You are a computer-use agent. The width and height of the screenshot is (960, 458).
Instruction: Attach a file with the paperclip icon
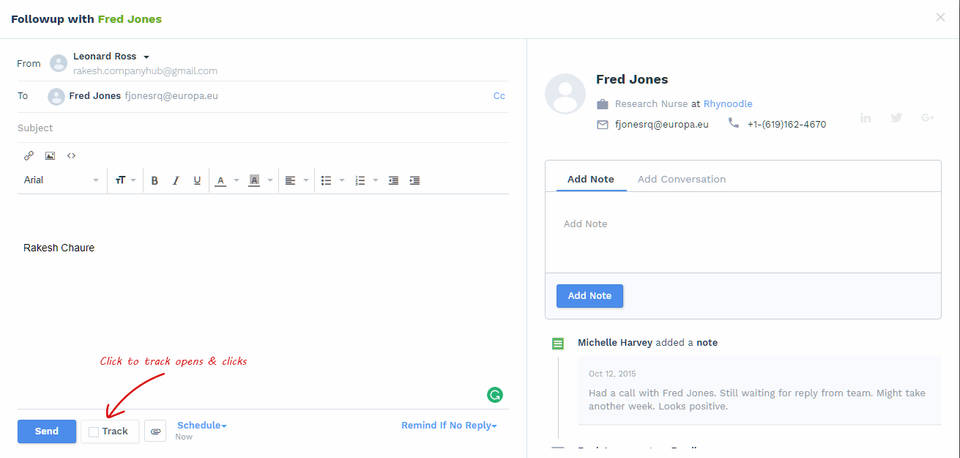(155, 431)
